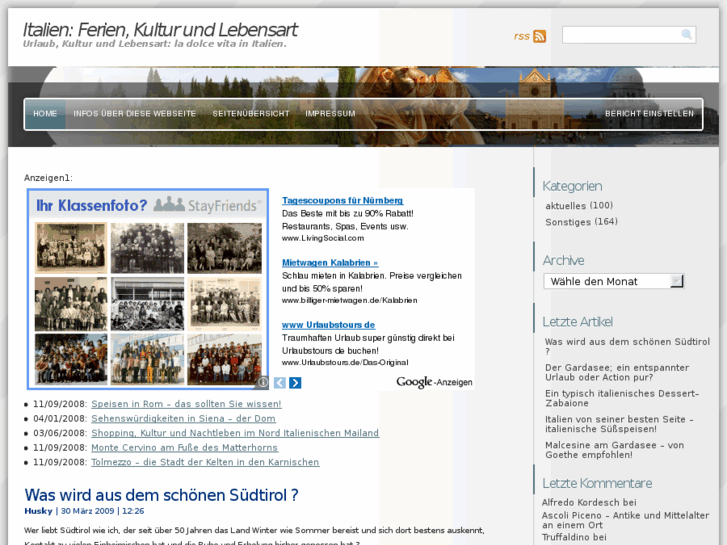The height and width of the screenshot is (545, 727).
Task: Click the www.LivingSocial.com ad URL
Action: [x=323, y=238]
